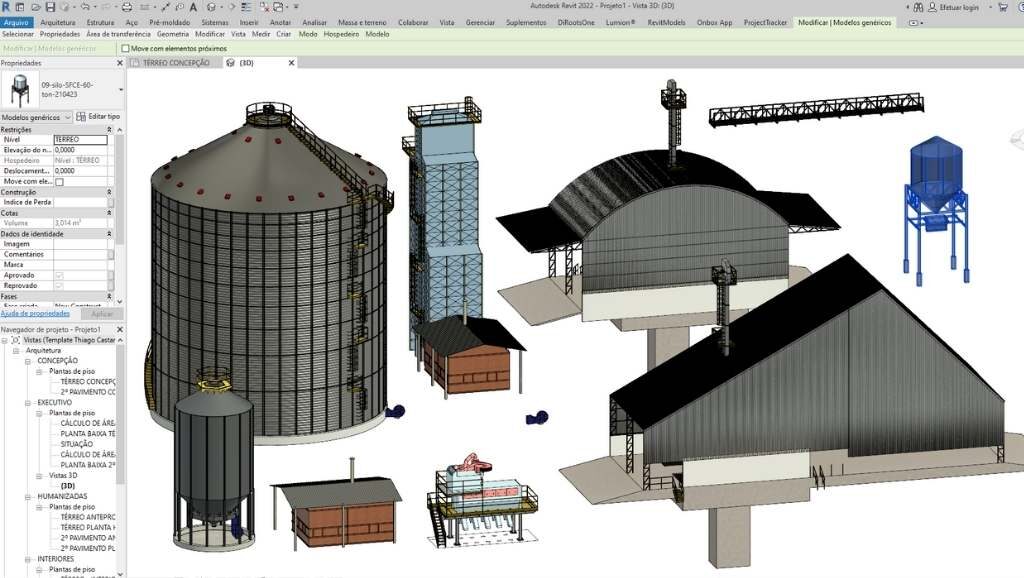Click the 'Ajuda de propriedades' link
This screenshot has width=1024, height=578.
tap(35, 313)
